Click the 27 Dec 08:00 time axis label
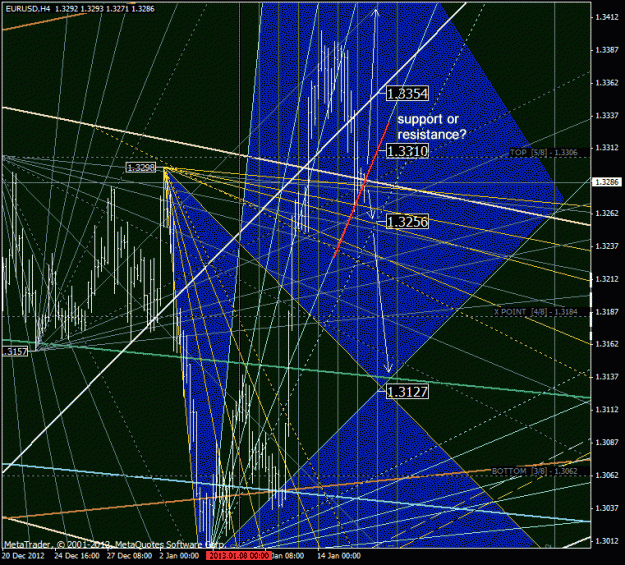625x565 pixels. coord(129,556)
